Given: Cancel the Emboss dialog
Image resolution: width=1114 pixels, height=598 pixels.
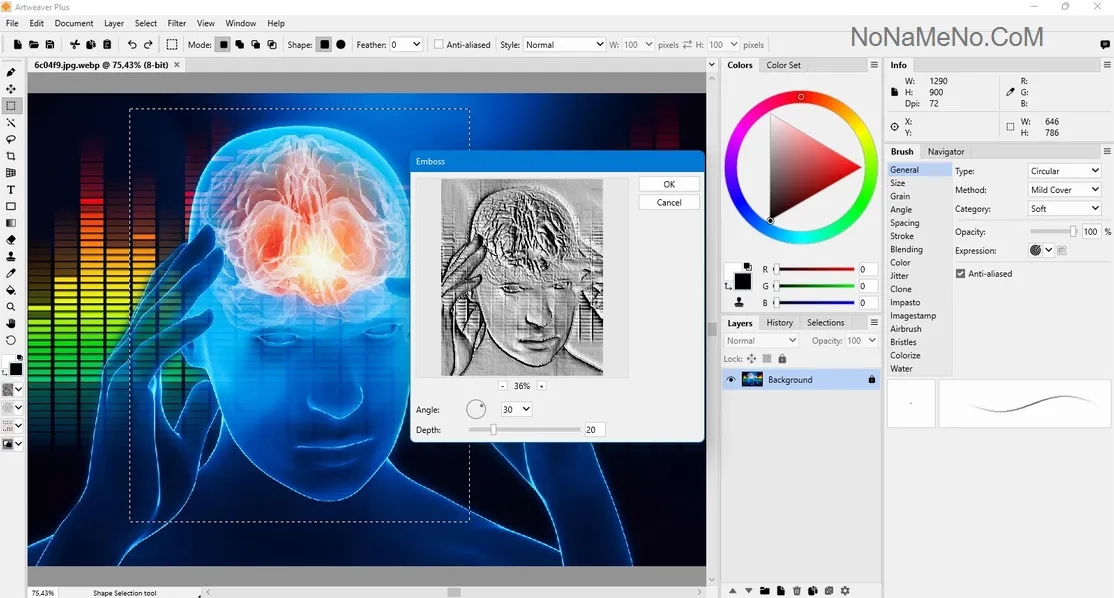Looking at the screenshot, I should tap(669, 202).
